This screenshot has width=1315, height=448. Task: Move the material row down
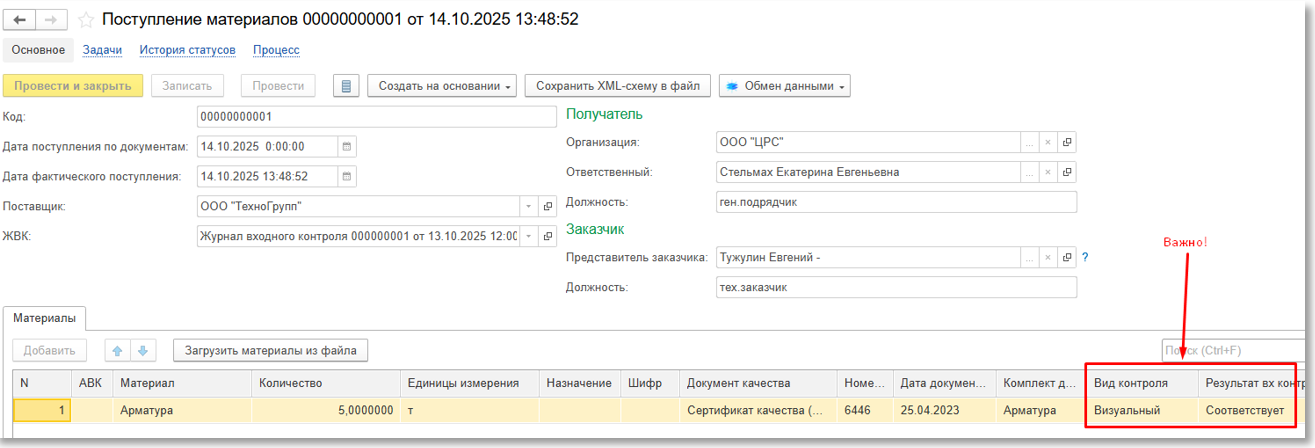tap(143, 351)
